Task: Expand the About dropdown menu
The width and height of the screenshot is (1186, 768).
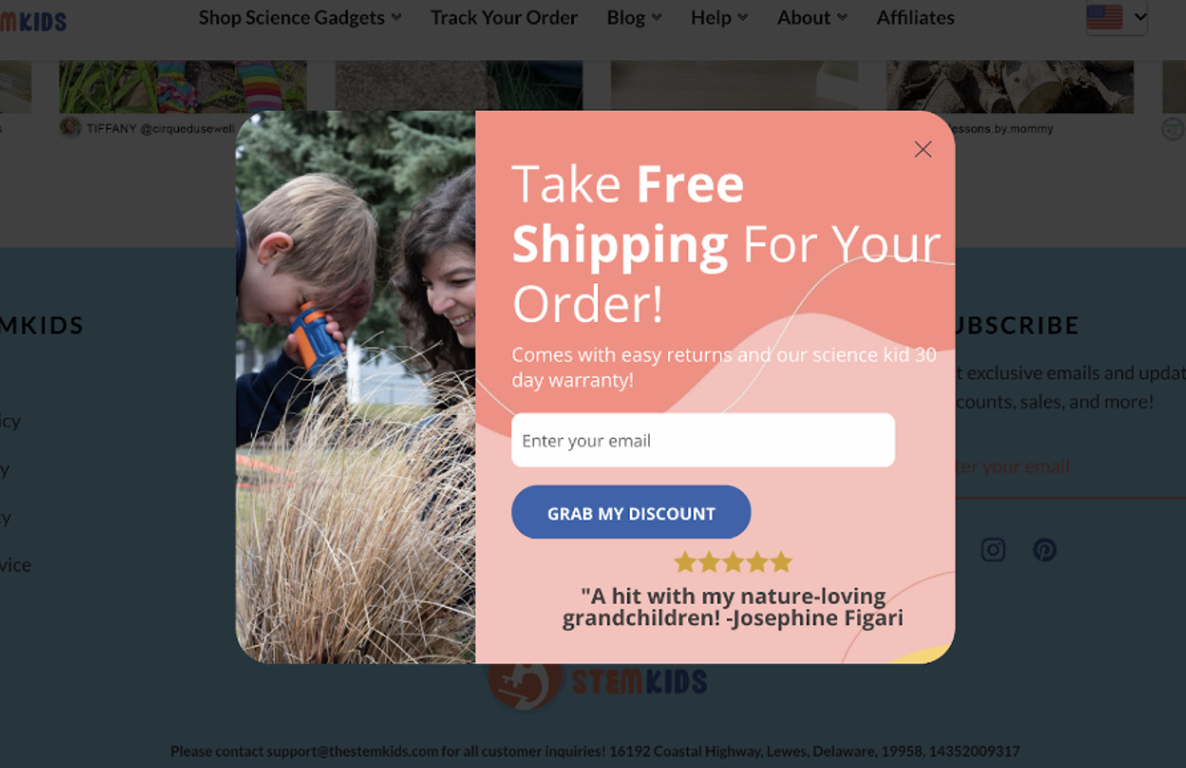Action: 812,17
